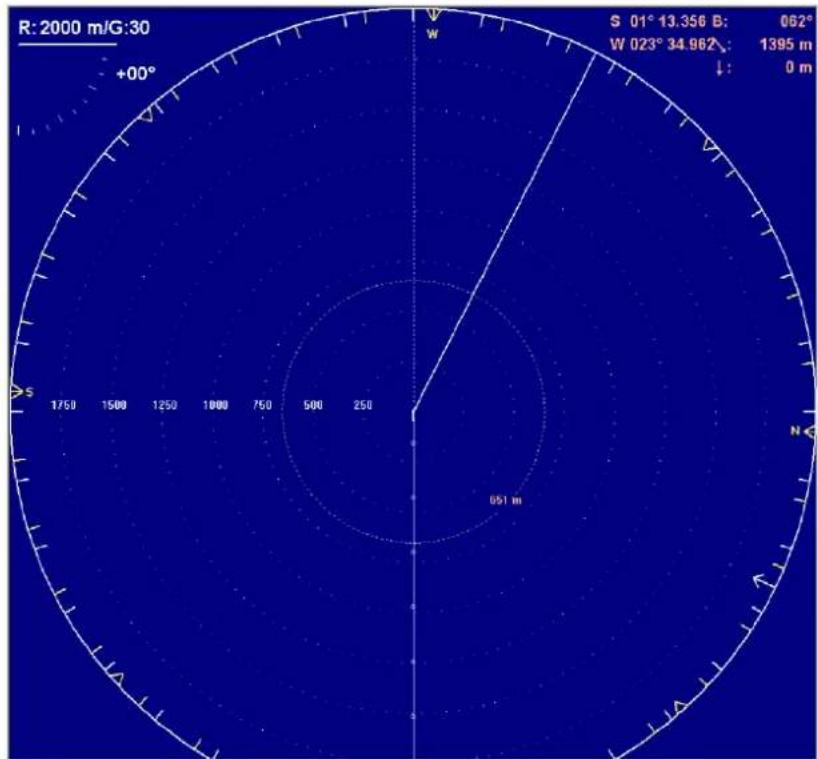Click the bearing value 062°
The height and width of the screenshot is (759, 818).
pos(796,21)
